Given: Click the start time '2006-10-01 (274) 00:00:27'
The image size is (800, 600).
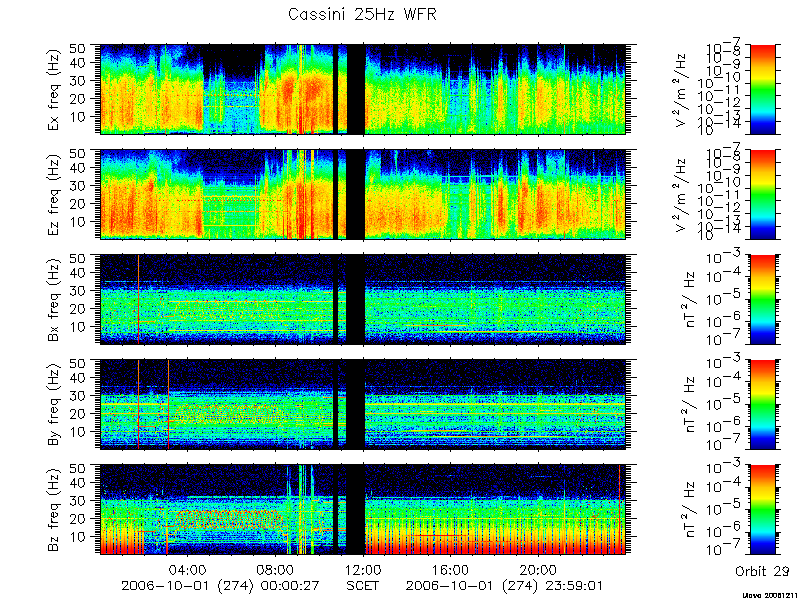Looking at the screenshot, I should coord(220,585).
